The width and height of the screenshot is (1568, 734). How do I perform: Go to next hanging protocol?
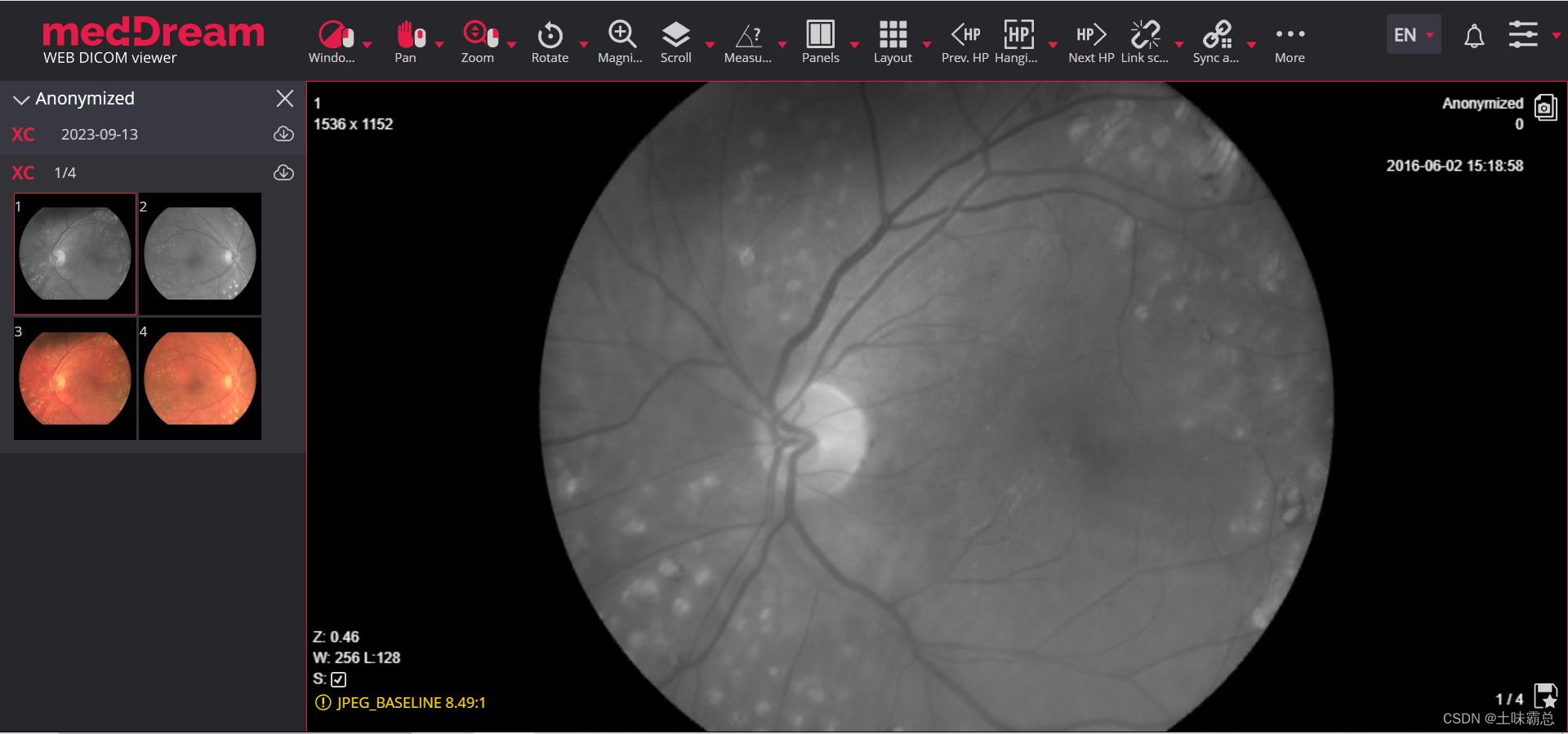tap(1091, 42)
